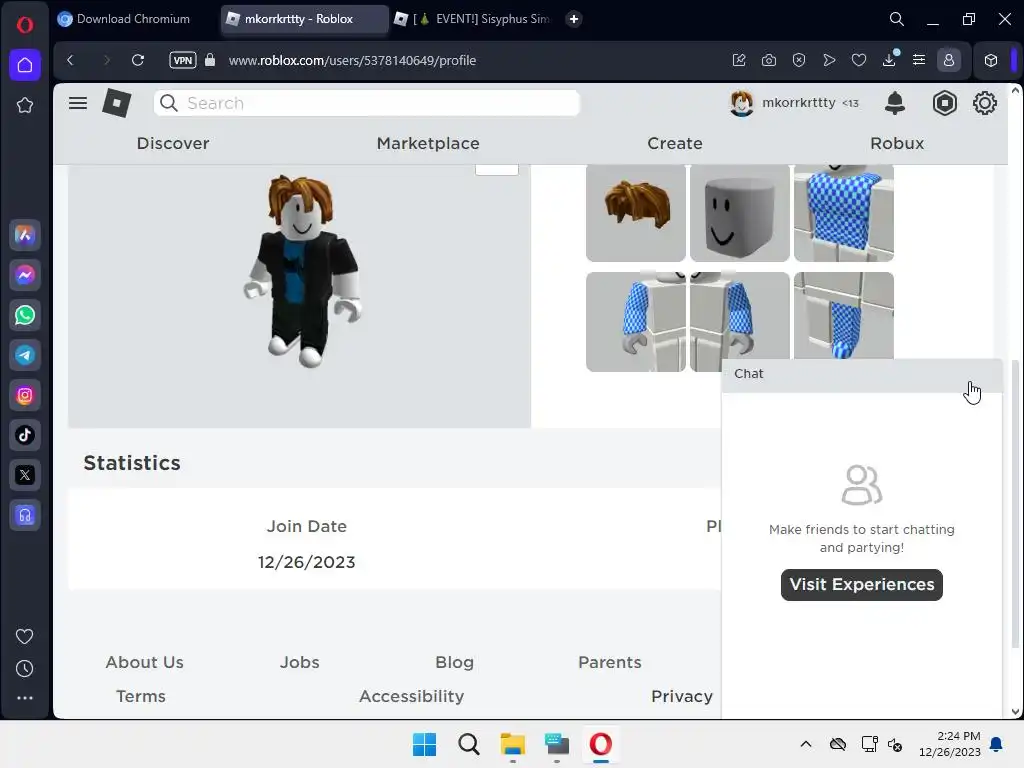This screenshot has width=1024, height=768.
Task: Add page to bookmarks heart icon
Action: [x=859, y=60]
